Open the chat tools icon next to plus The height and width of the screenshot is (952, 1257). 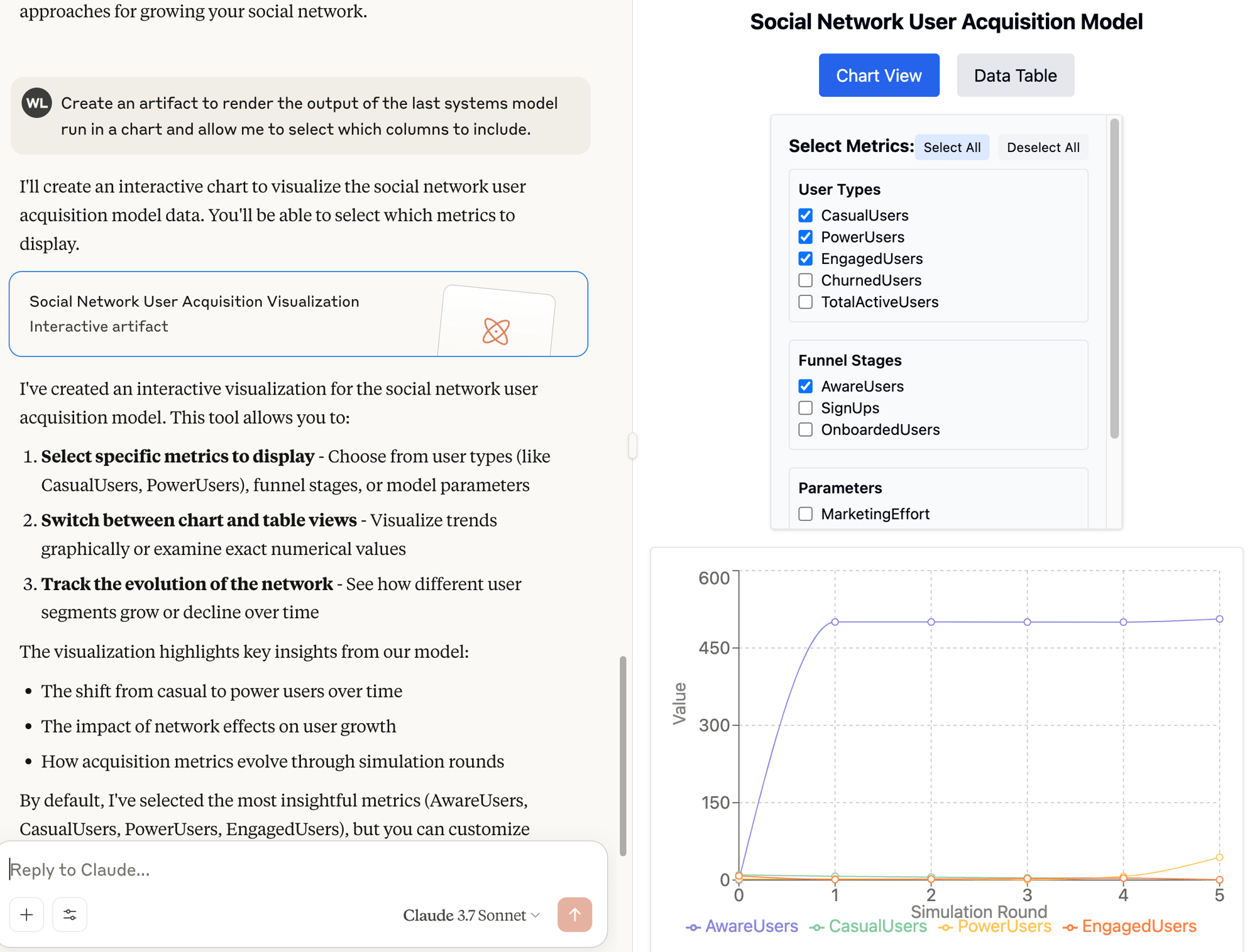tap(69, 915)
